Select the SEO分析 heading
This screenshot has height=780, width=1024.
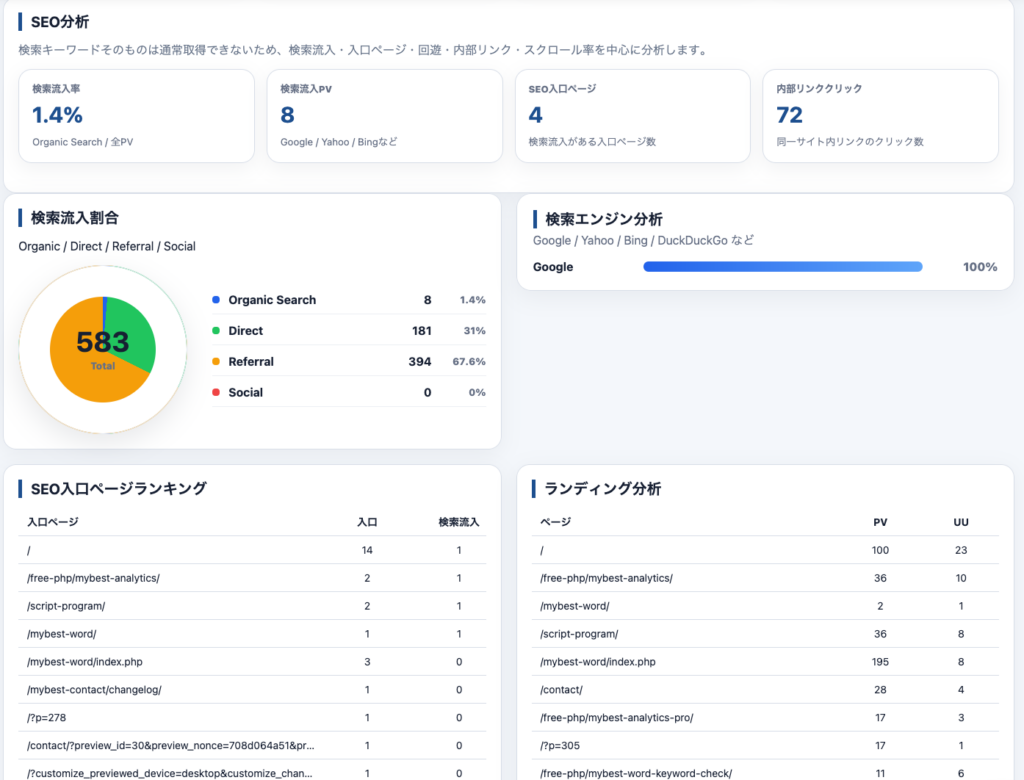60,22
